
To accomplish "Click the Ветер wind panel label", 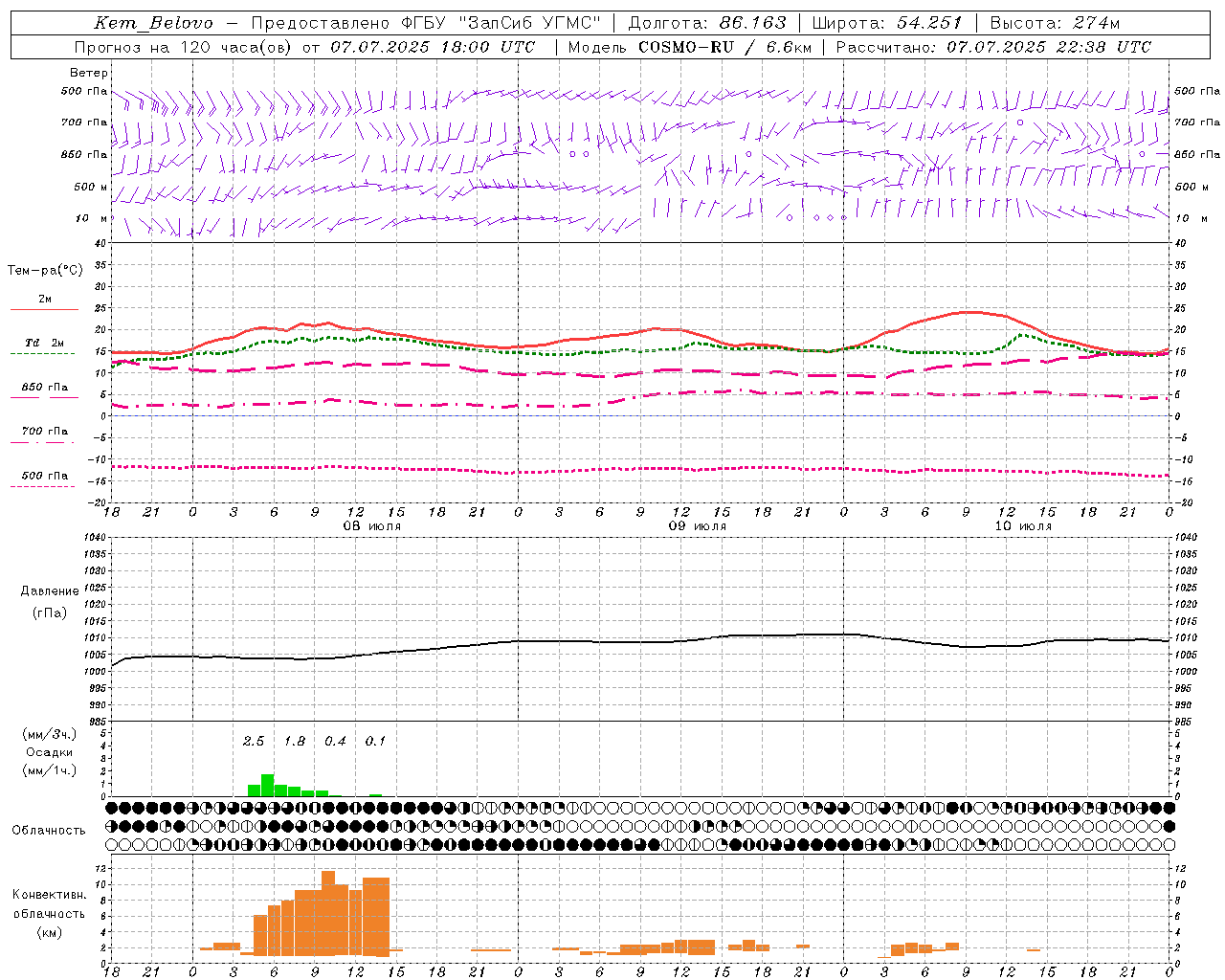I will click(x=89, y=73).
